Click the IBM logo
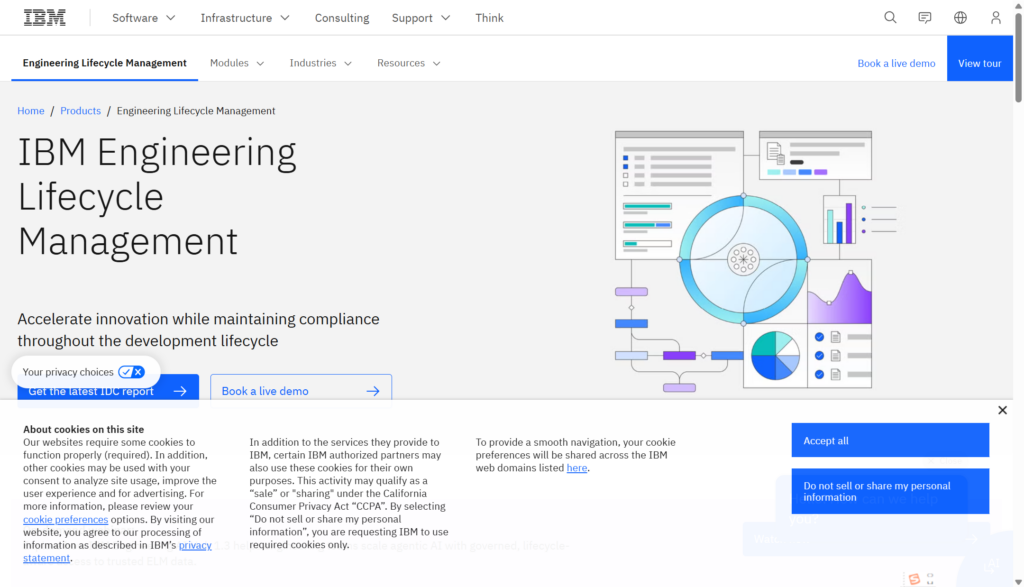The width and height of the screenshot is (1024, 587). point(44,18)
